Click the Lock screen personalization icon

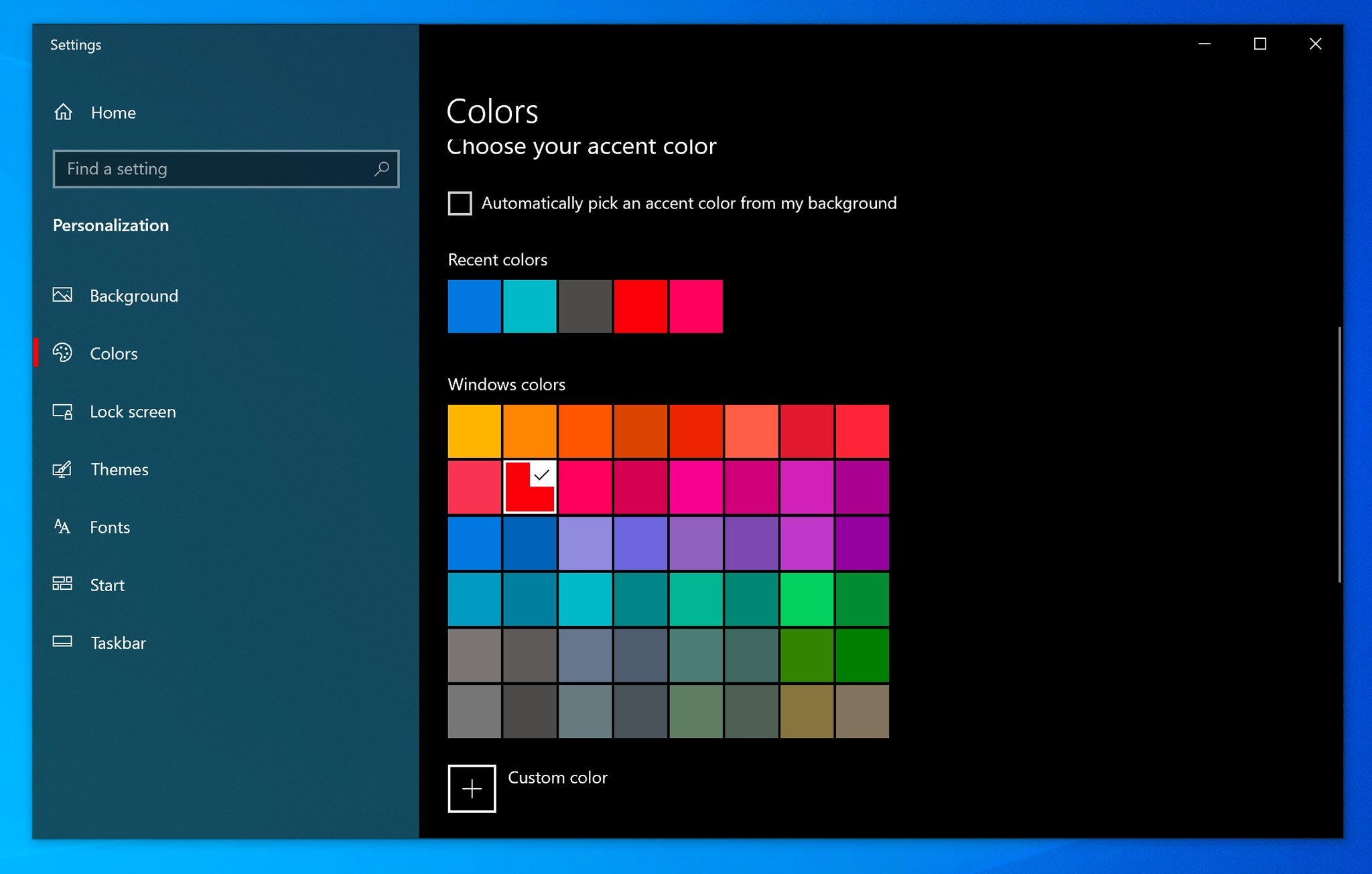pyautogui.click(x=64, y=411)
